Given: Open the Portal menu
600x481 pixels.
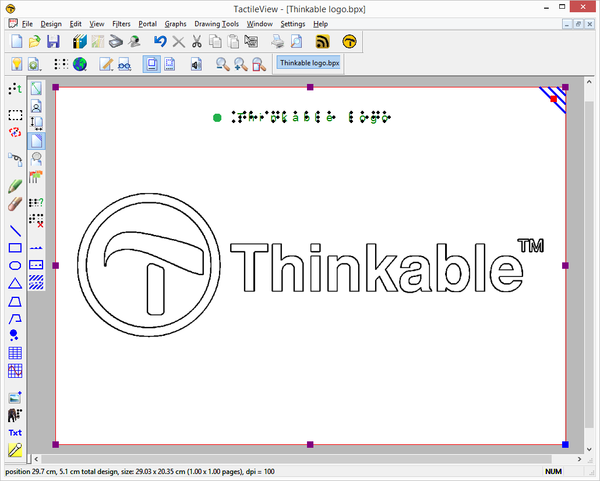Looking at the screenshot, I should (x=147, y=24).
